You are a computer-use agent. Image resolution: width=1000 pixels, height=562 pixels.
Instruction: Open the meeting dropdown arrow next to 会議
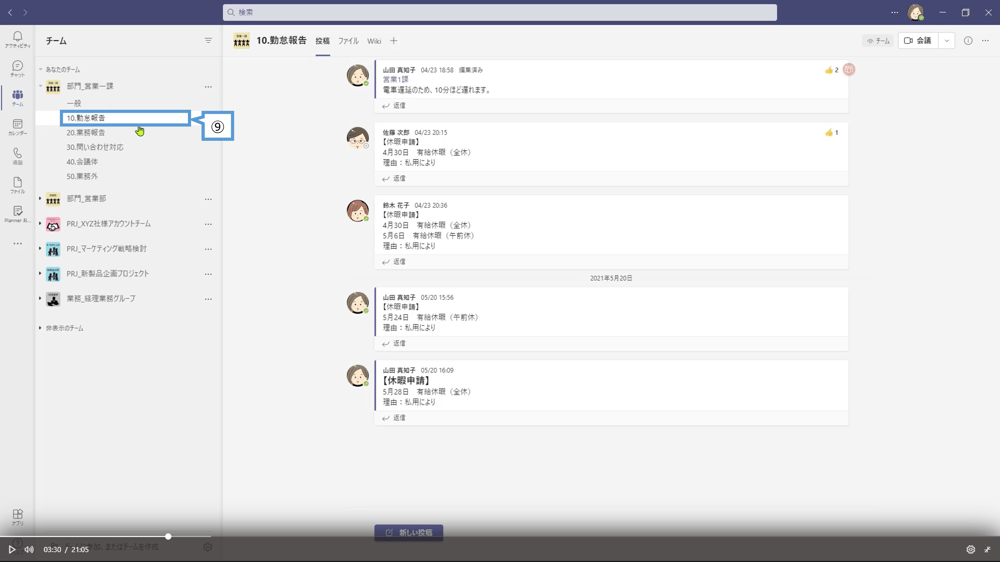click(946, 41)
